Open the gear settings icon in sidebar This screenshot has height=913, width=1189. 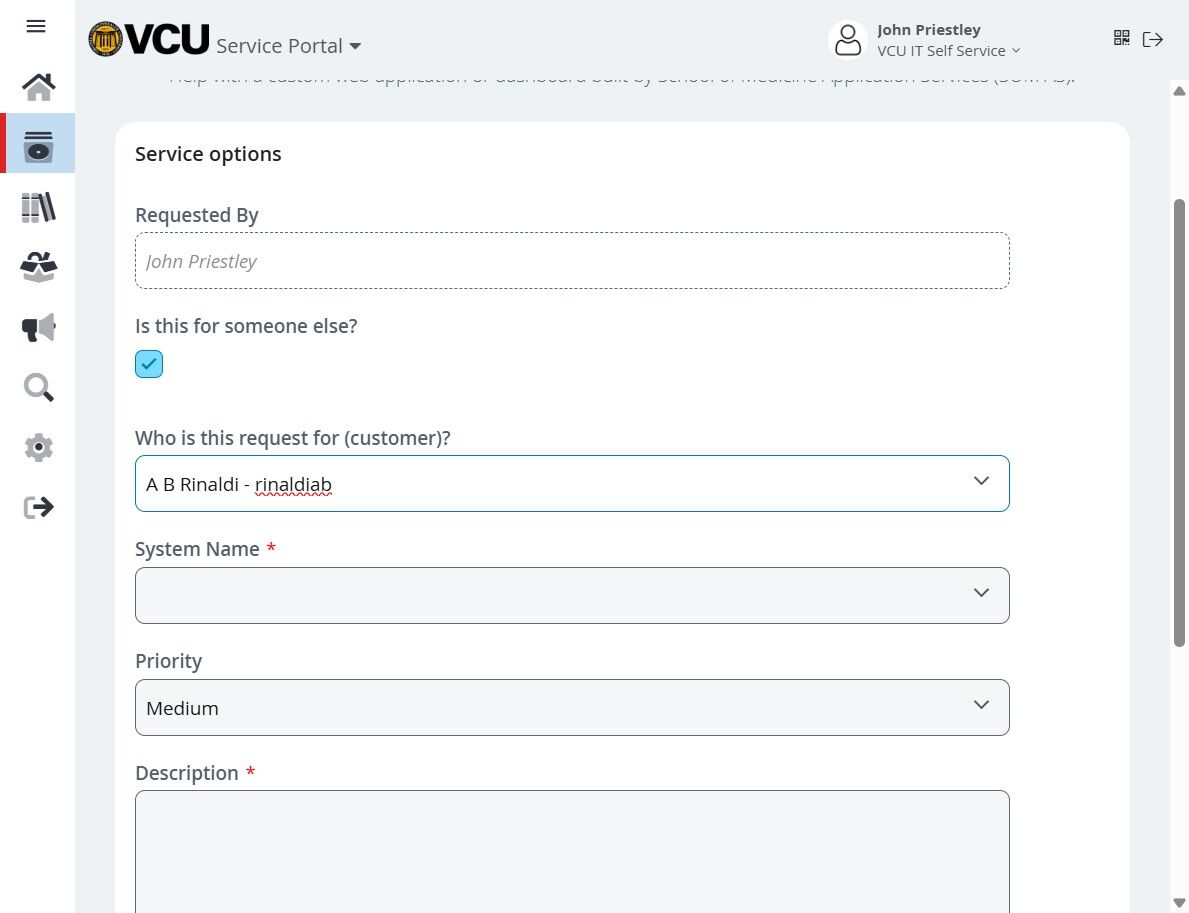pyautogui.click(x=38, y=447)
